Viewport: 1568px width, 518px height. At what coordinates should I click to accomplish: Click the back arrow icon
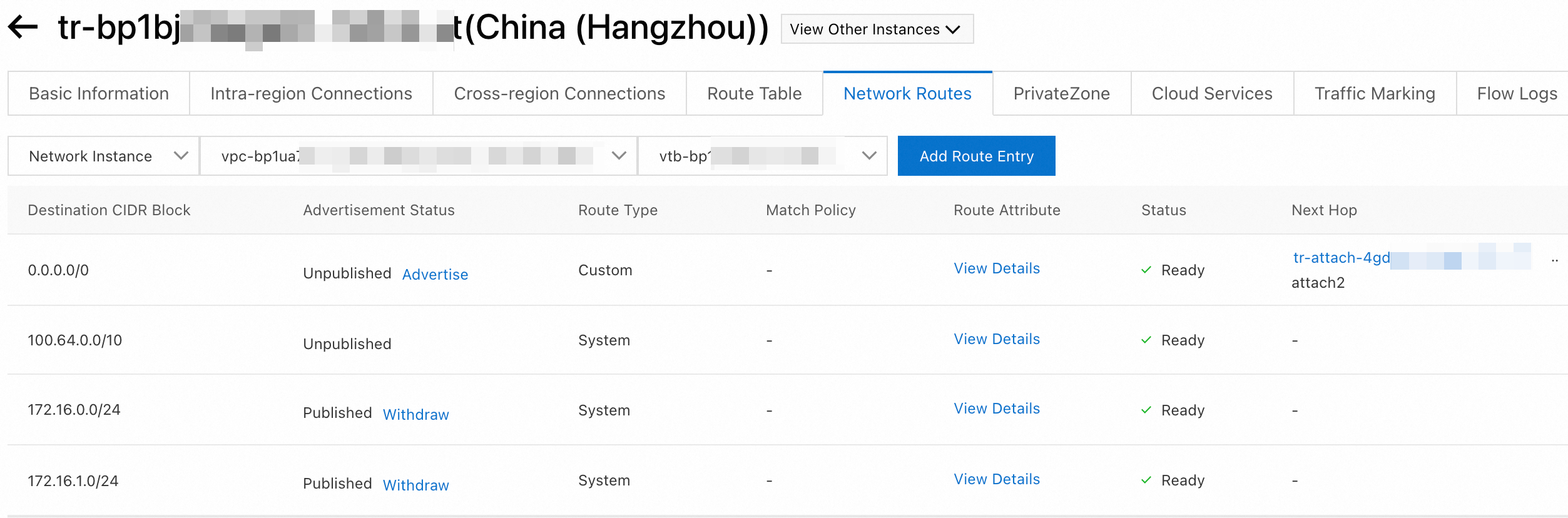(x=23, y=28)
